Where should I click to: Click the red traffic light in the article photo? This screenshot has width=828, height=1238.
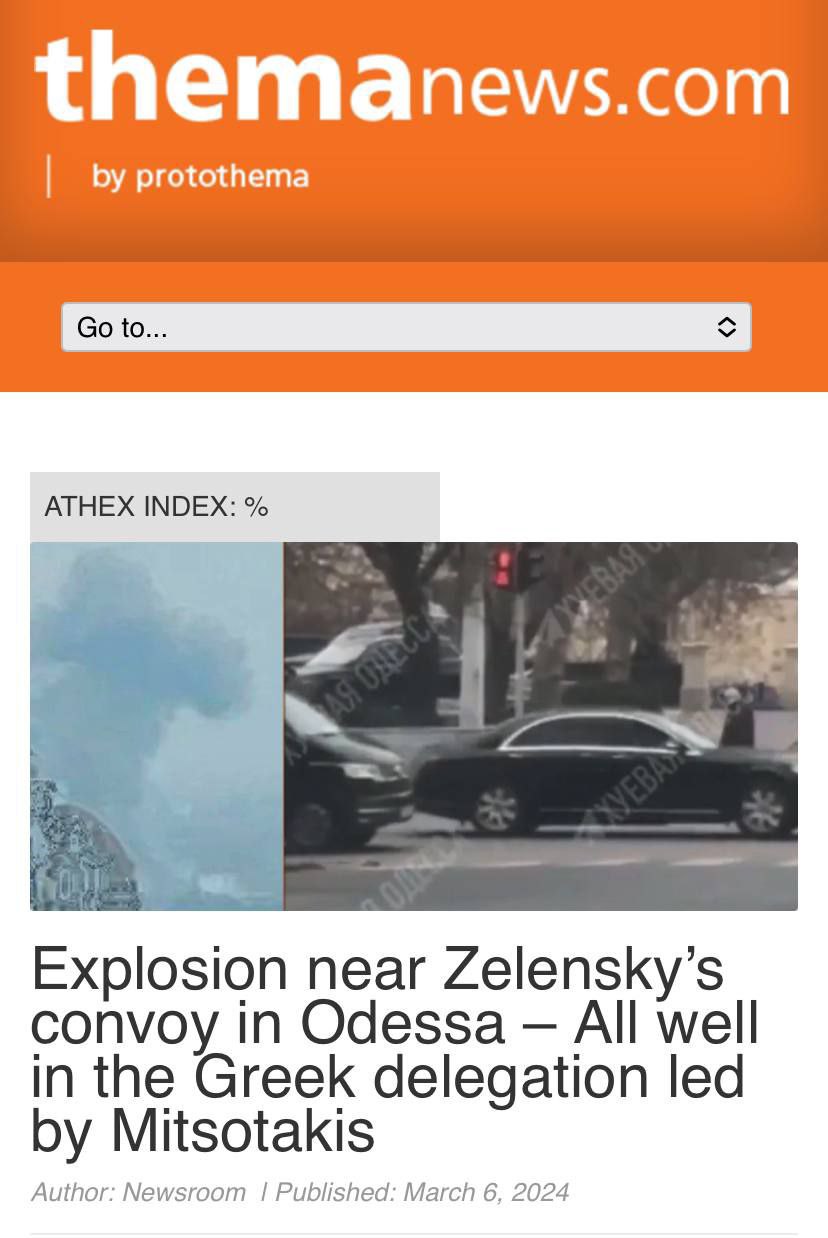tap(503, 567)
